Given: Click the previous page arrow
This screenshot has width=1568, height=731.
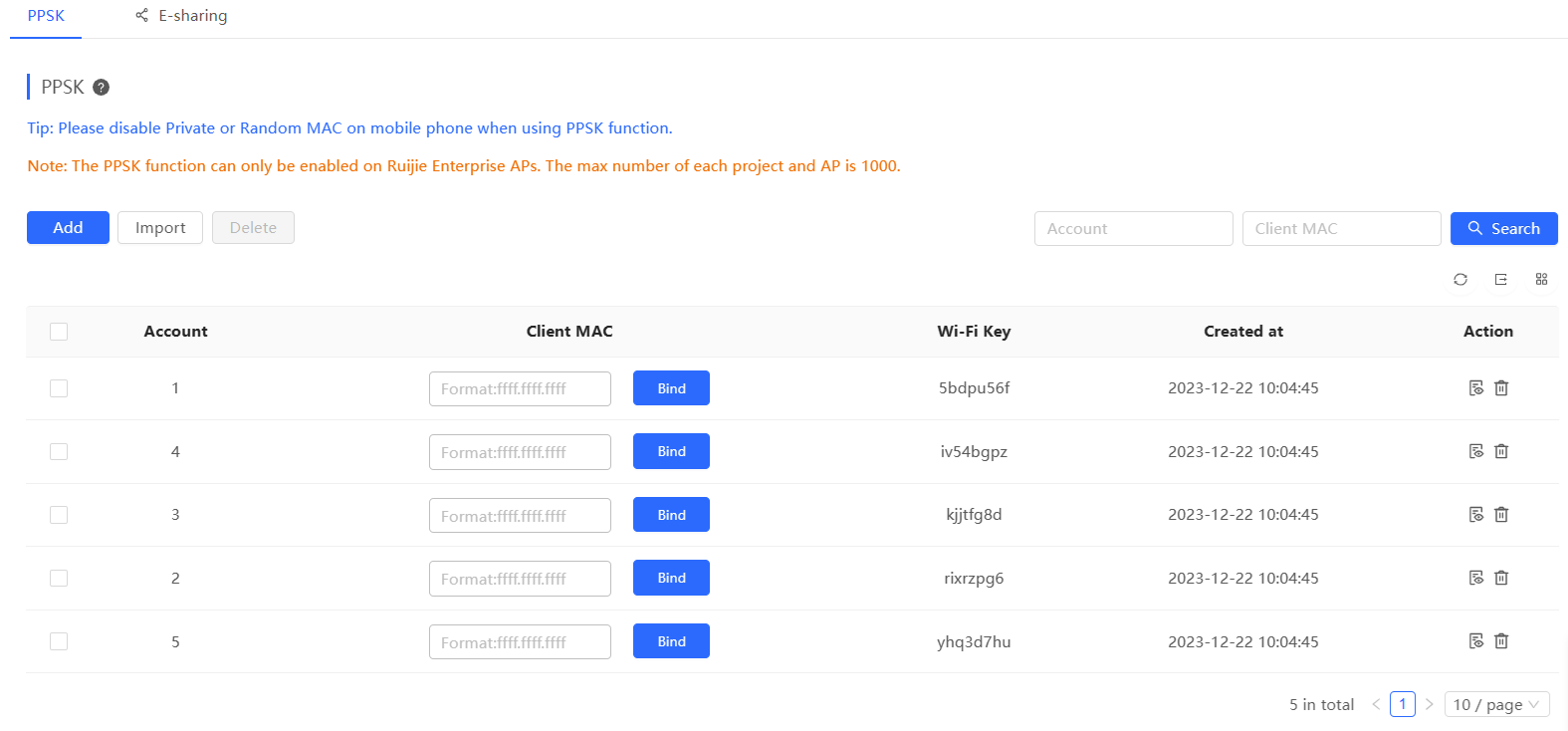Looking at the screenshot, I should tap(1376, 704).
